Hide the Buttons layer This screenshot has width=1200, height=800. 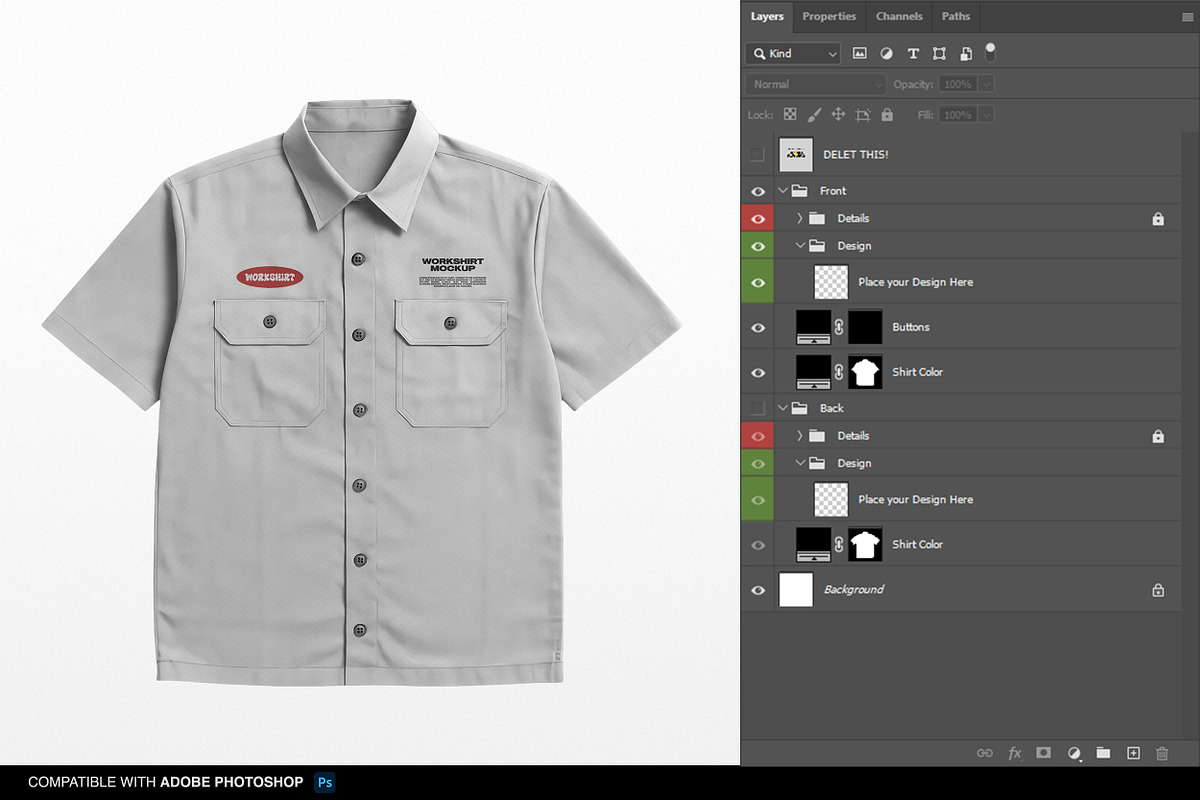point(758,327)
